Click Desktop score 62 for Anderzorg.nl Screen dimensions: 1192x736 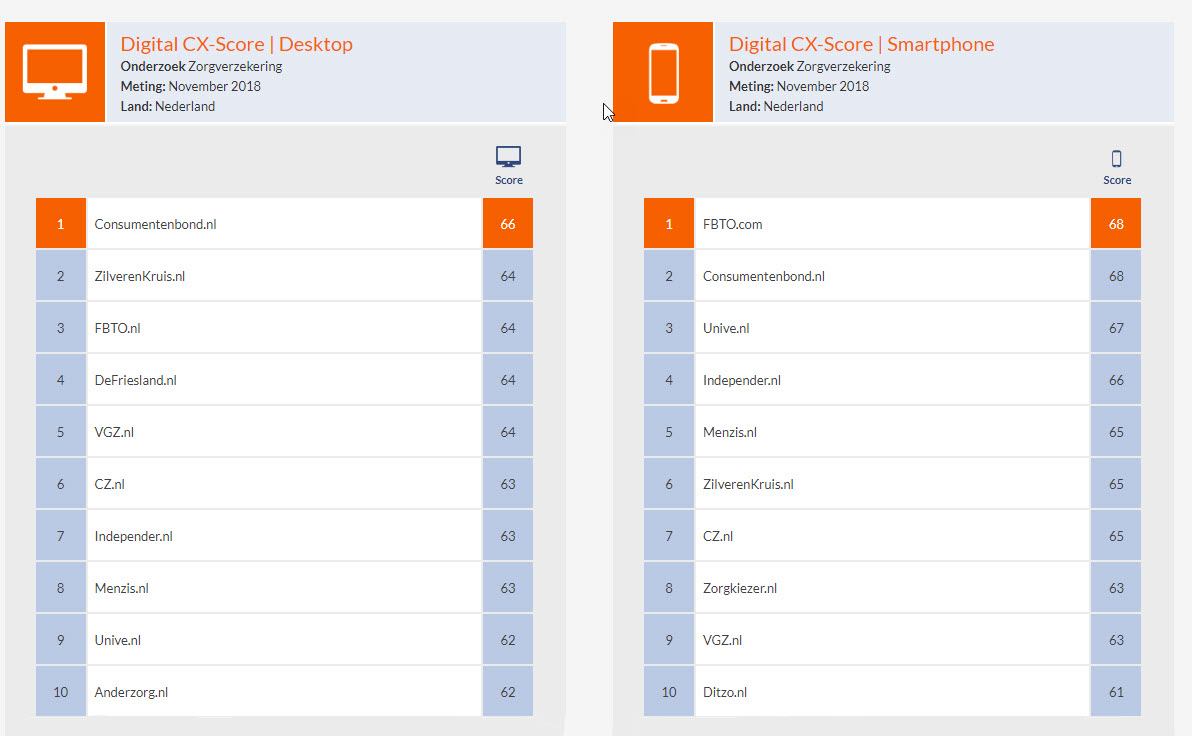coord(508,692)
